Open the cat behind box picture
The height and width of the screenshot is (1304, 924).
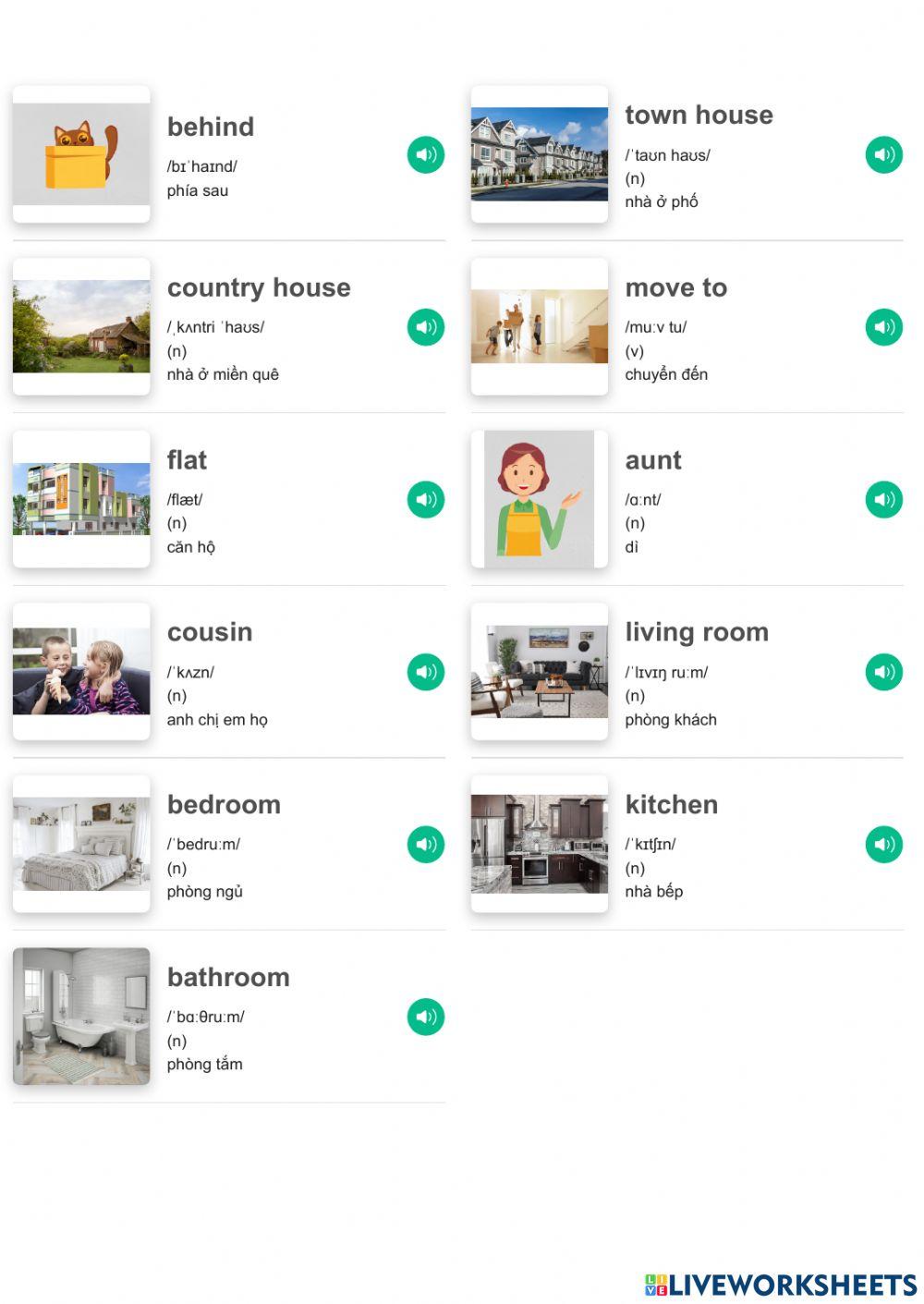81,154
